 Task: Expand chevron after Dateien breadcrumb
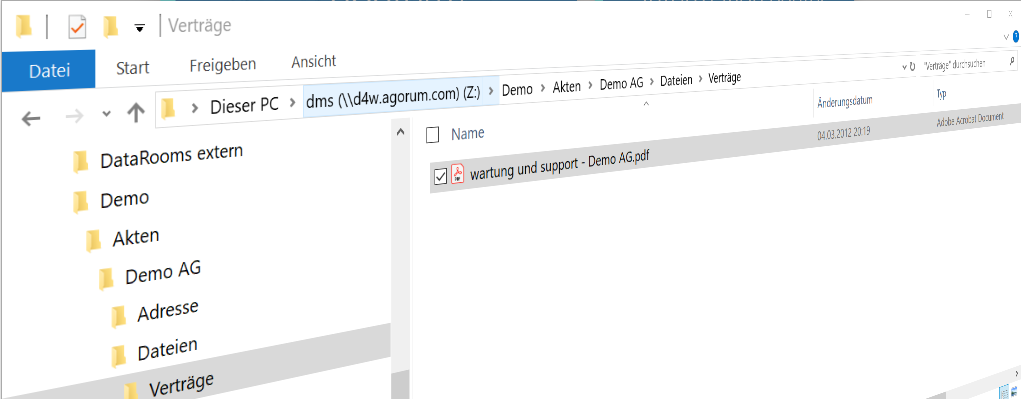point(701,79)
